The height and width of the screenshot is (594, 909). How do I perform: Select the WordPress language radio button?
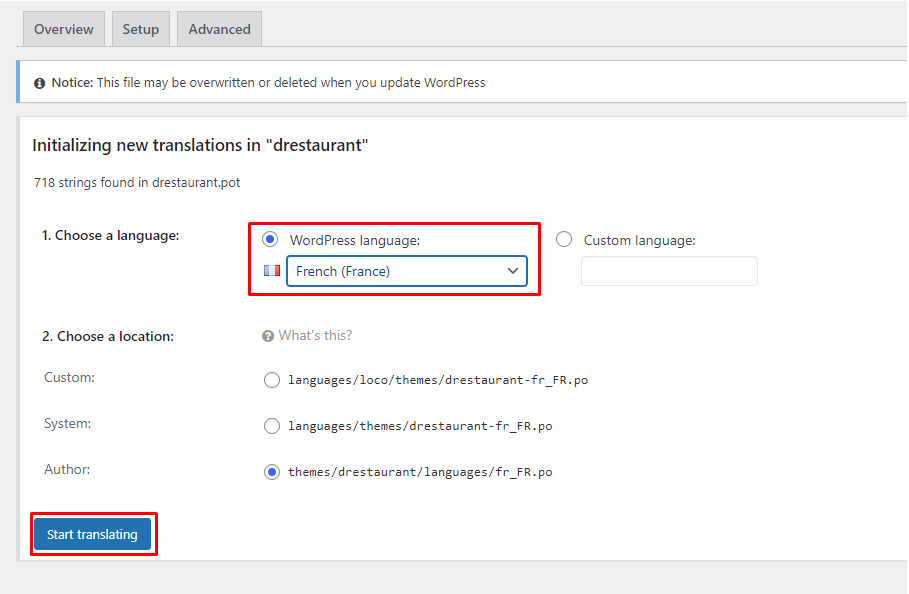tap(269, 240)
